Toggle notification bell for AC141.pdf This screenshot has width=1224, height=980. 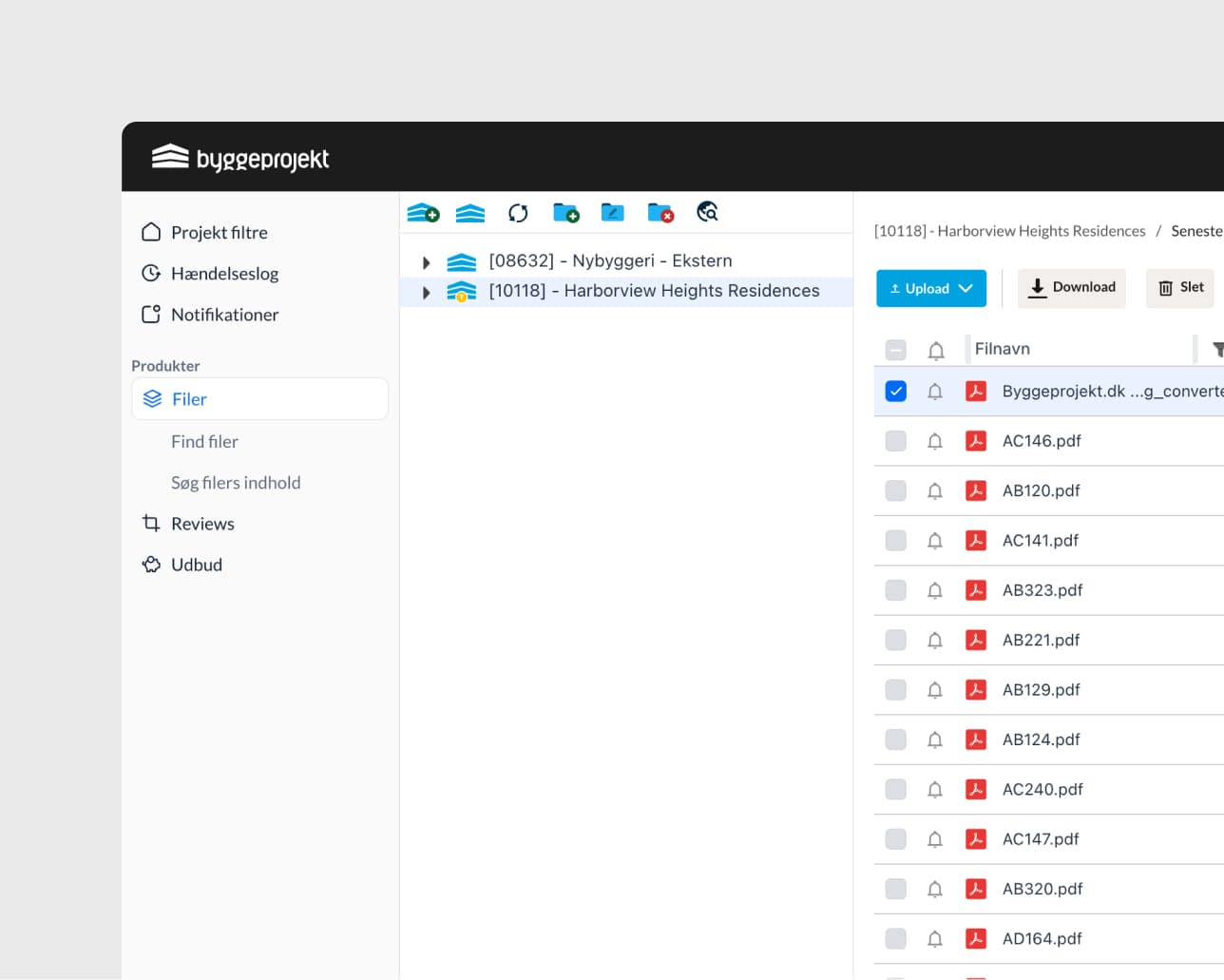(935, 541)
